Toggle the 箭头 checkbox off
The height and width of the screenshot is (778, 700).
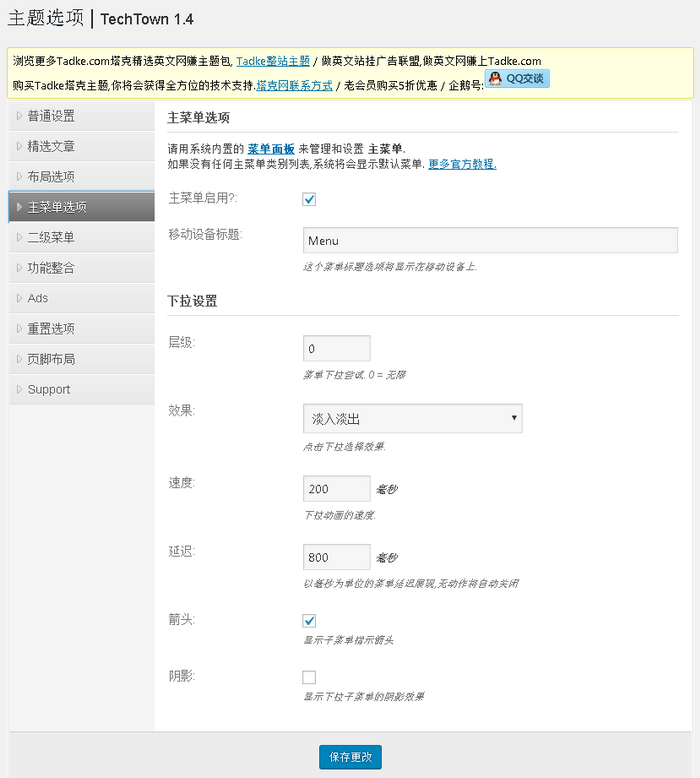309,621
